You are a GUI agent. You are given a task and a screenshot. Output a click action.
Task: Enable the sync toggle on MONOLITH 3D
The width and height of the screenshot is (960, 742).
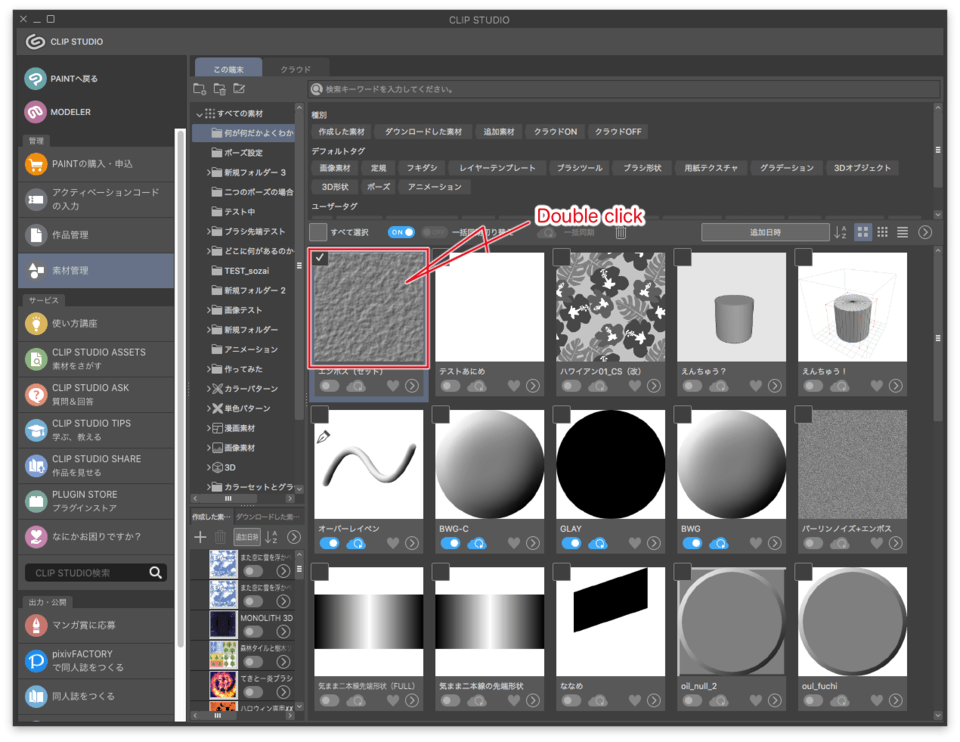[253, 631]
